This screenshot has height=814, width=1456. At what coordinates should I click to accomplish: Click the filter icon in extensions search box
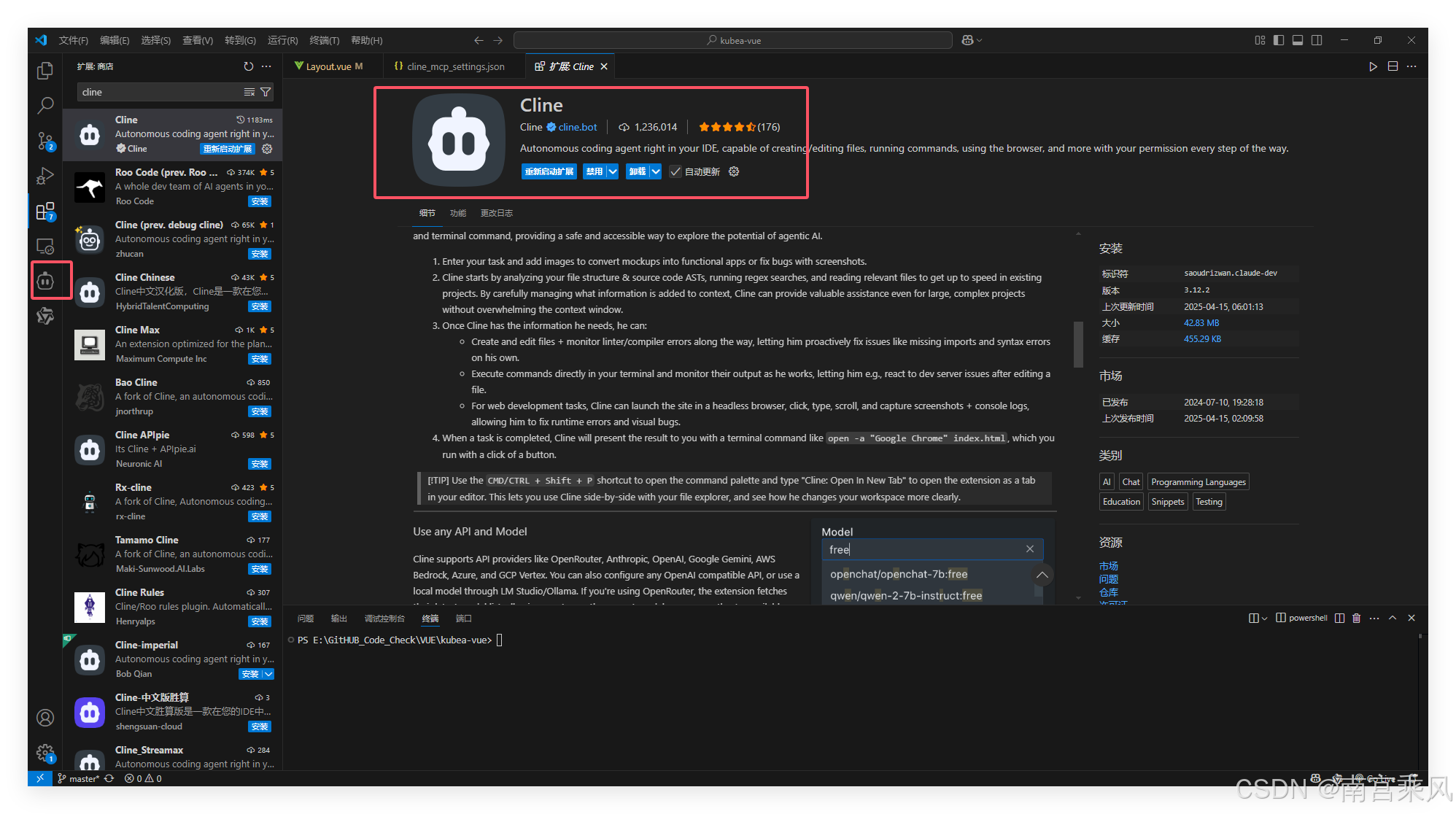(x=266, y=92)
